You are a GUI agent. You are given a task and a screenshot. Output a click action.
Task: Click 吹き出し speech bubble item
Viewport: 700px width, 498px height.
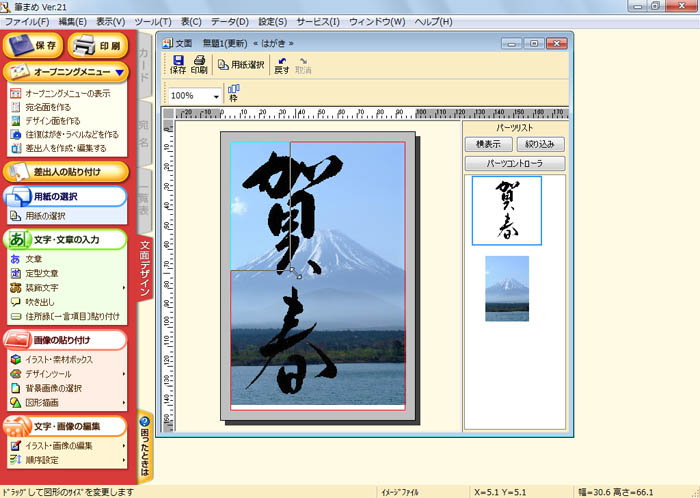click(40, 301)
